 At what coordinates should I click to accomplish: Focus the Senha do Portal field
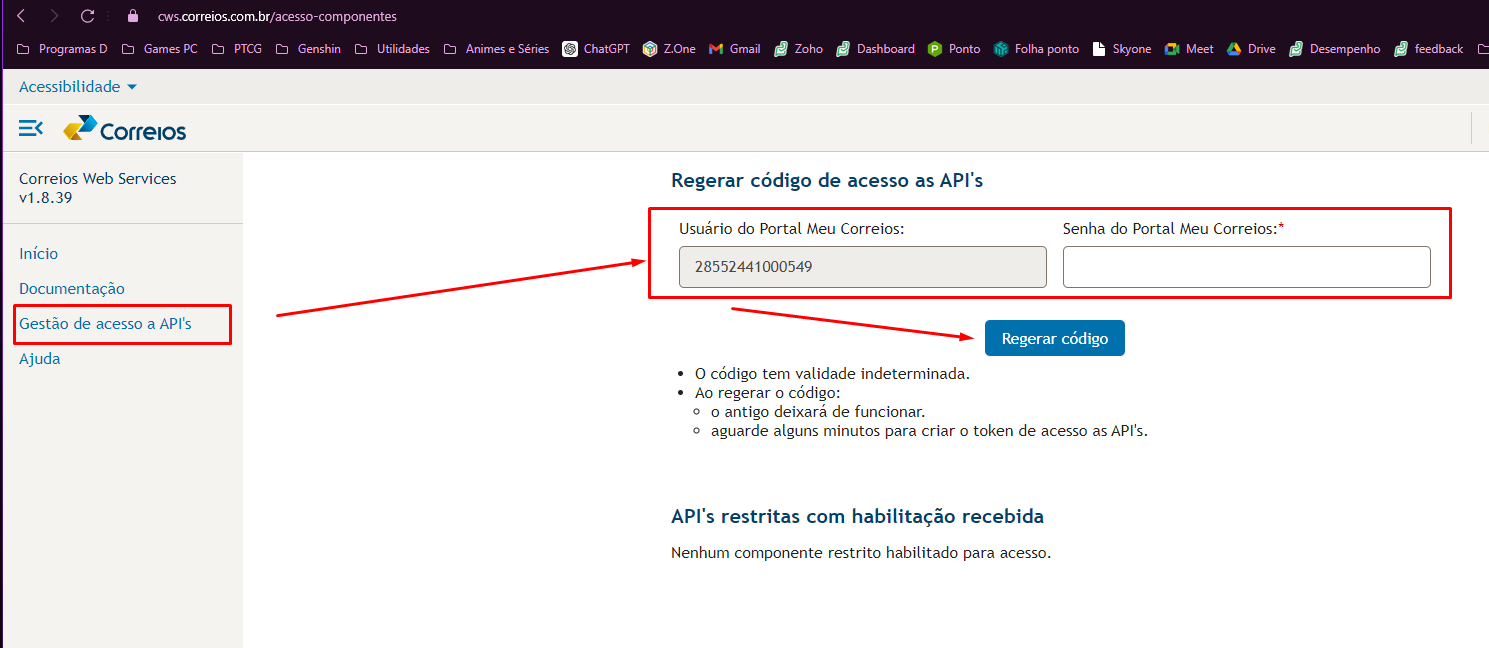(1247, 267)
